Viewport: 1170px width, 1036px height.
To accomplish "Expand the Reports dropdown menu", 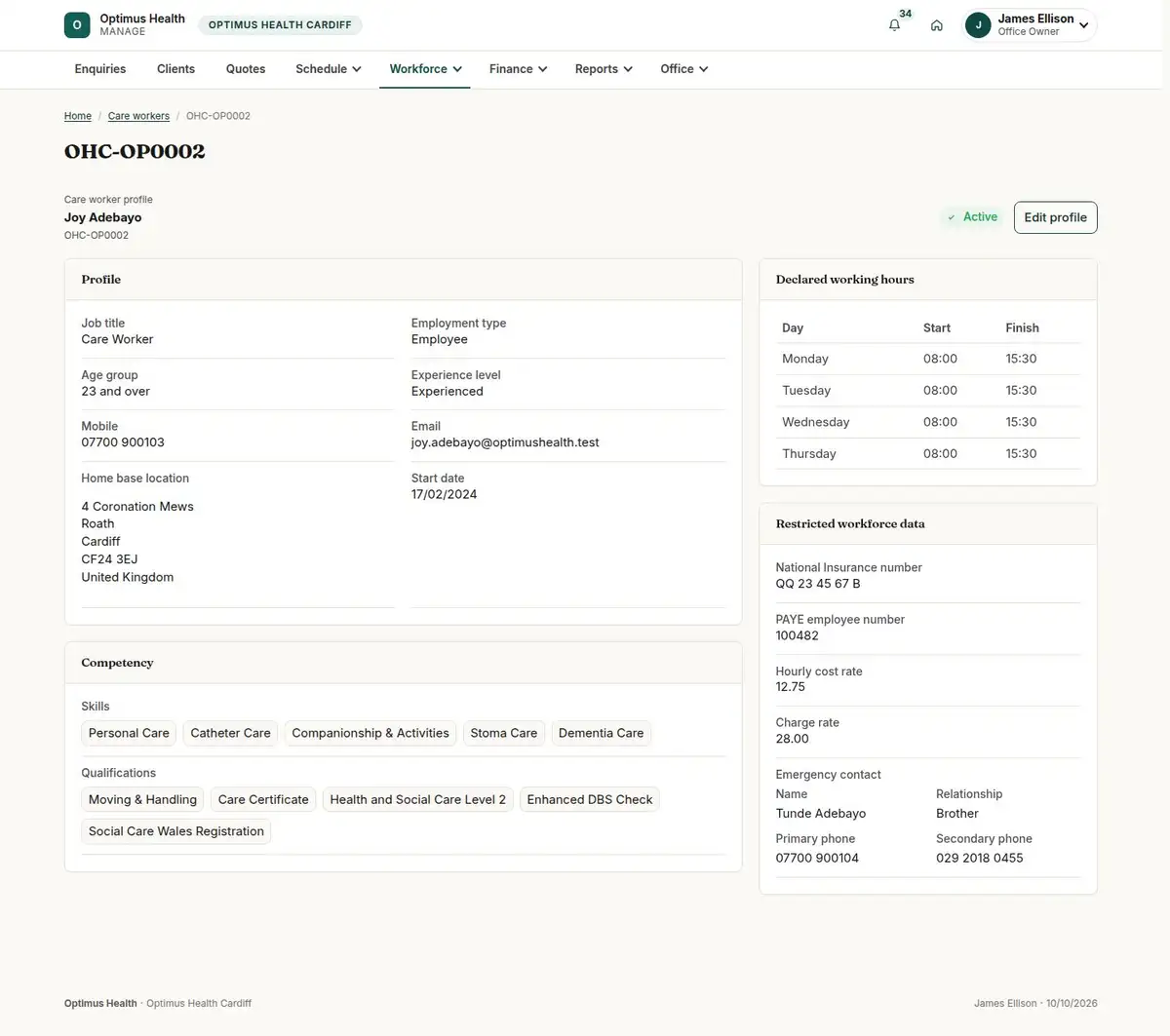I will click(604, 69).
